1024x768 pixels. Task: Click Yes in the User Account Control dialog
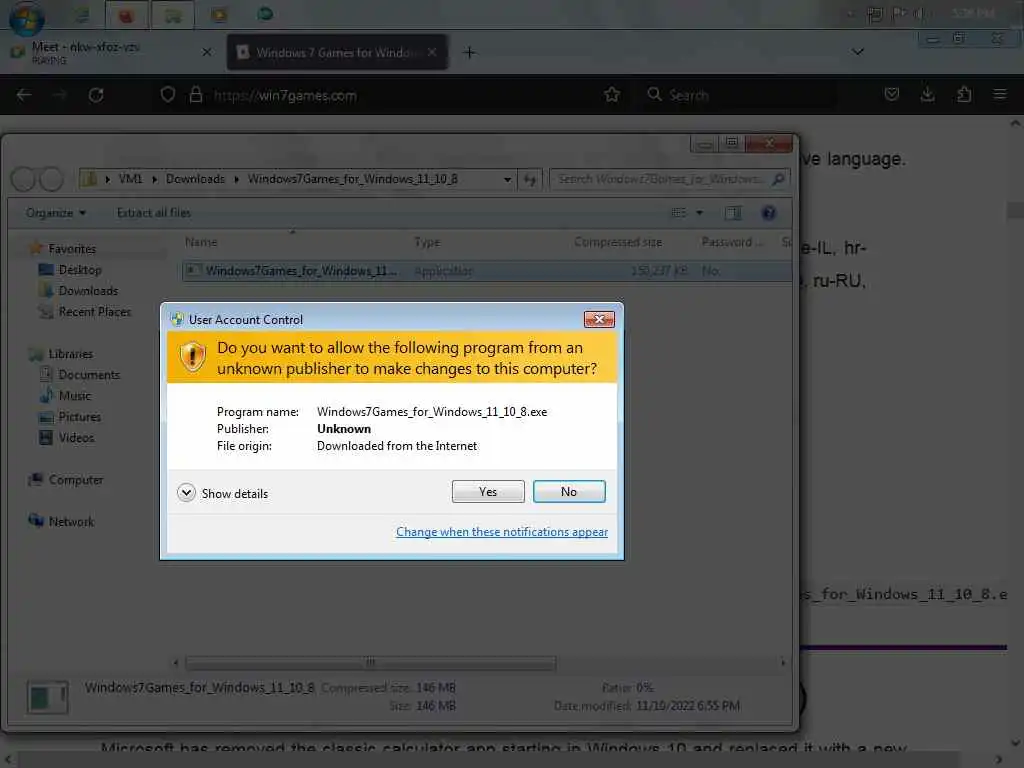[x=488, y=492]
